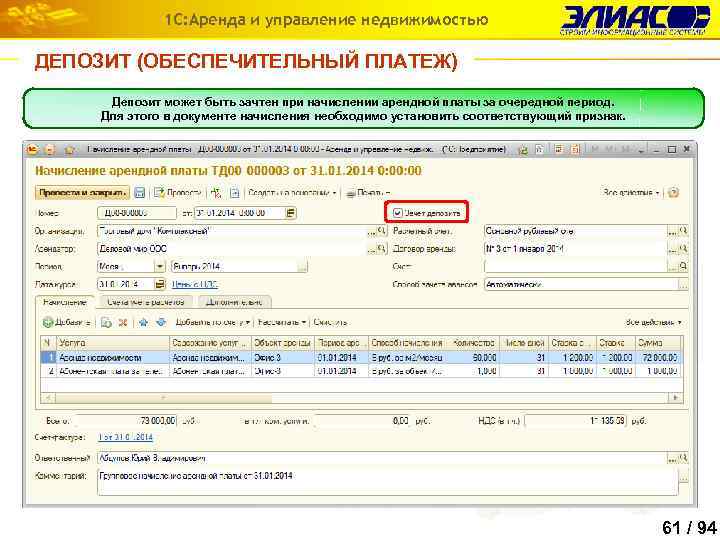Click the 72 000,00 sum cell
Screen dimensions: 720x540
pyautogui.click(x=658, y=357)
